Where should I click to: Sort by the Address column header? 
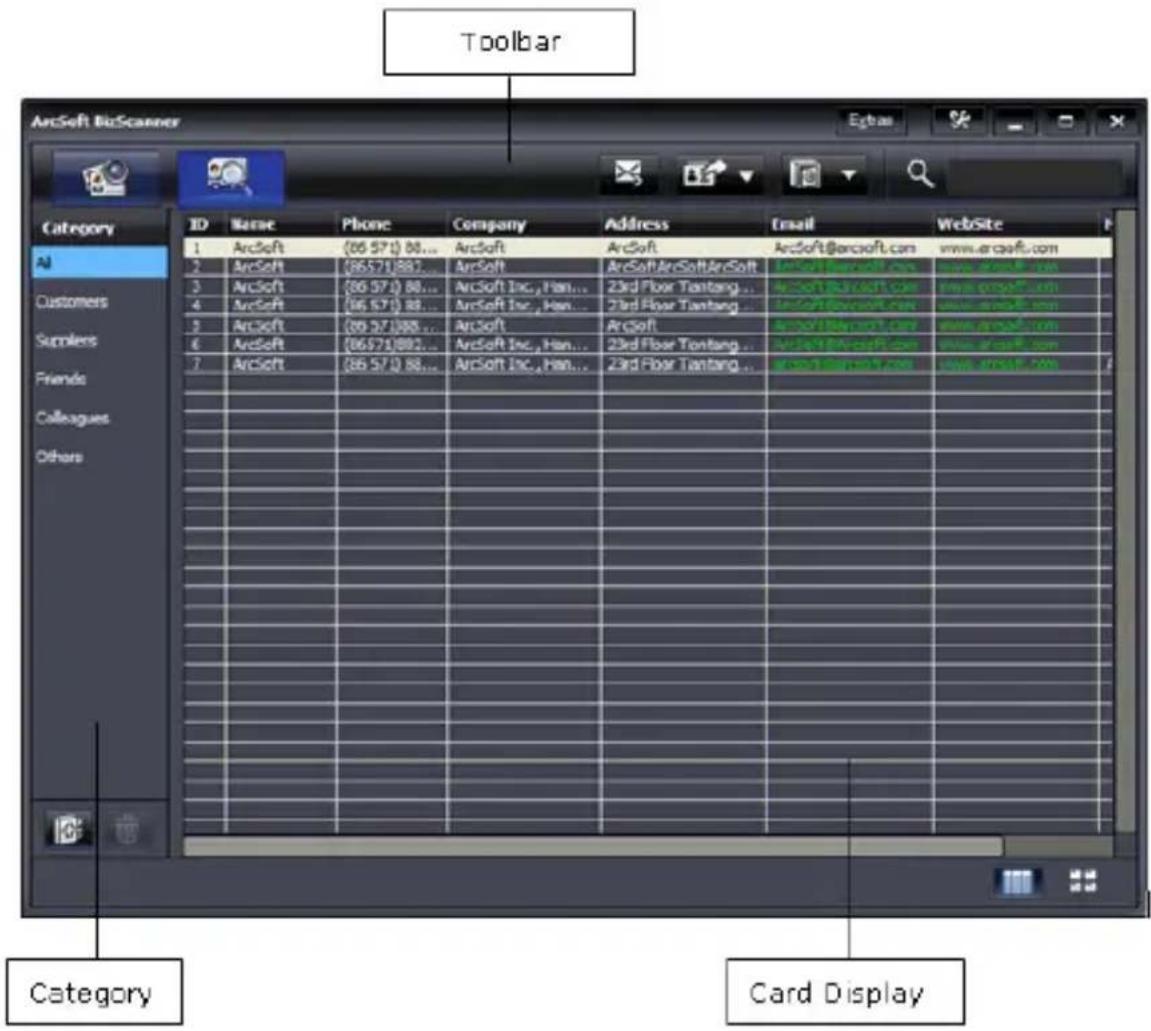683,225
